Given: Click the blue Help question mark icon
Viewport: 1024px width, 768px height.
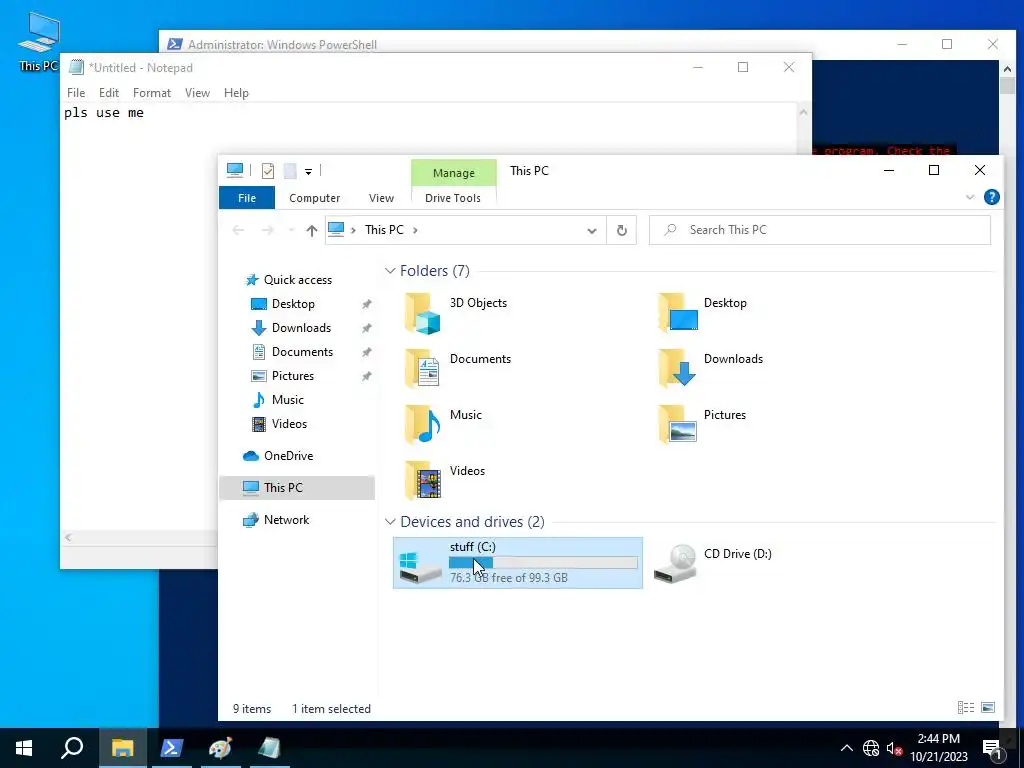Looking at the screenshot, I should [991, 197].
